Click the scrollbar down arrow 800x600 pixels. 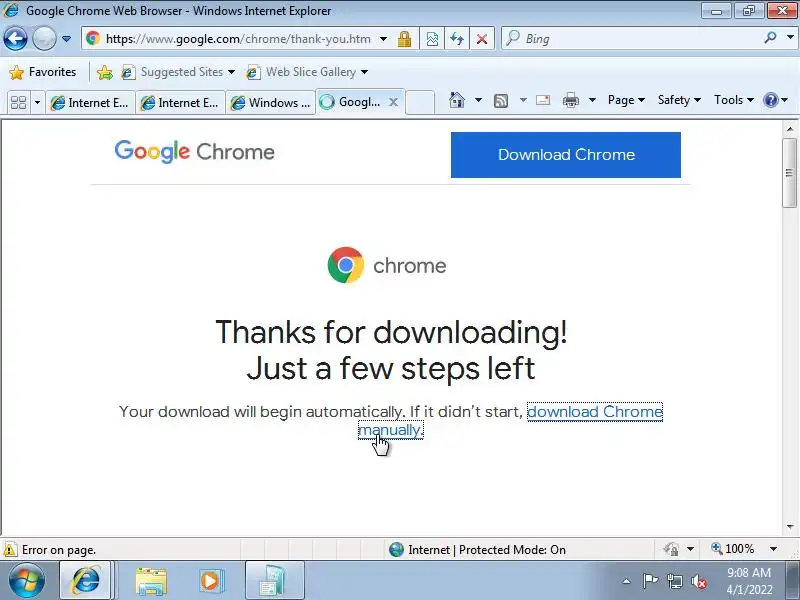pyautogui.click(x=790, y=527)
